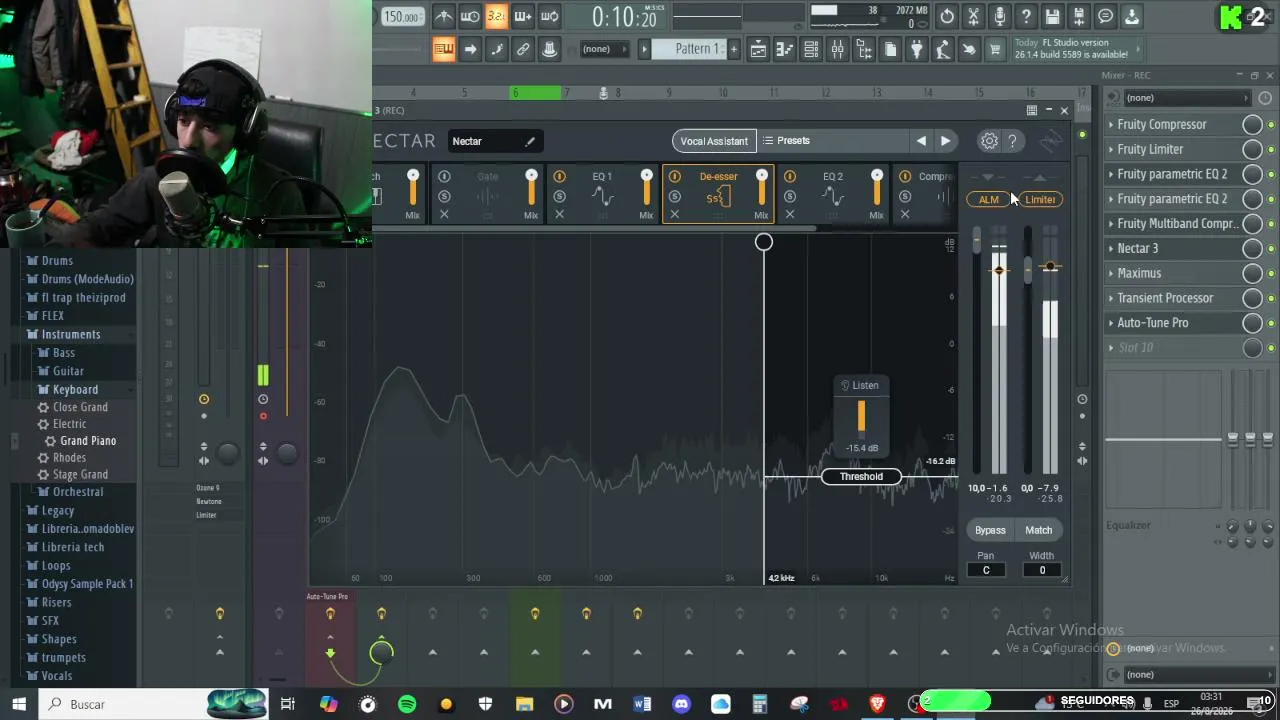Adjust the De-esser Mix slider

pyautogui.click(x=762, y=190)
